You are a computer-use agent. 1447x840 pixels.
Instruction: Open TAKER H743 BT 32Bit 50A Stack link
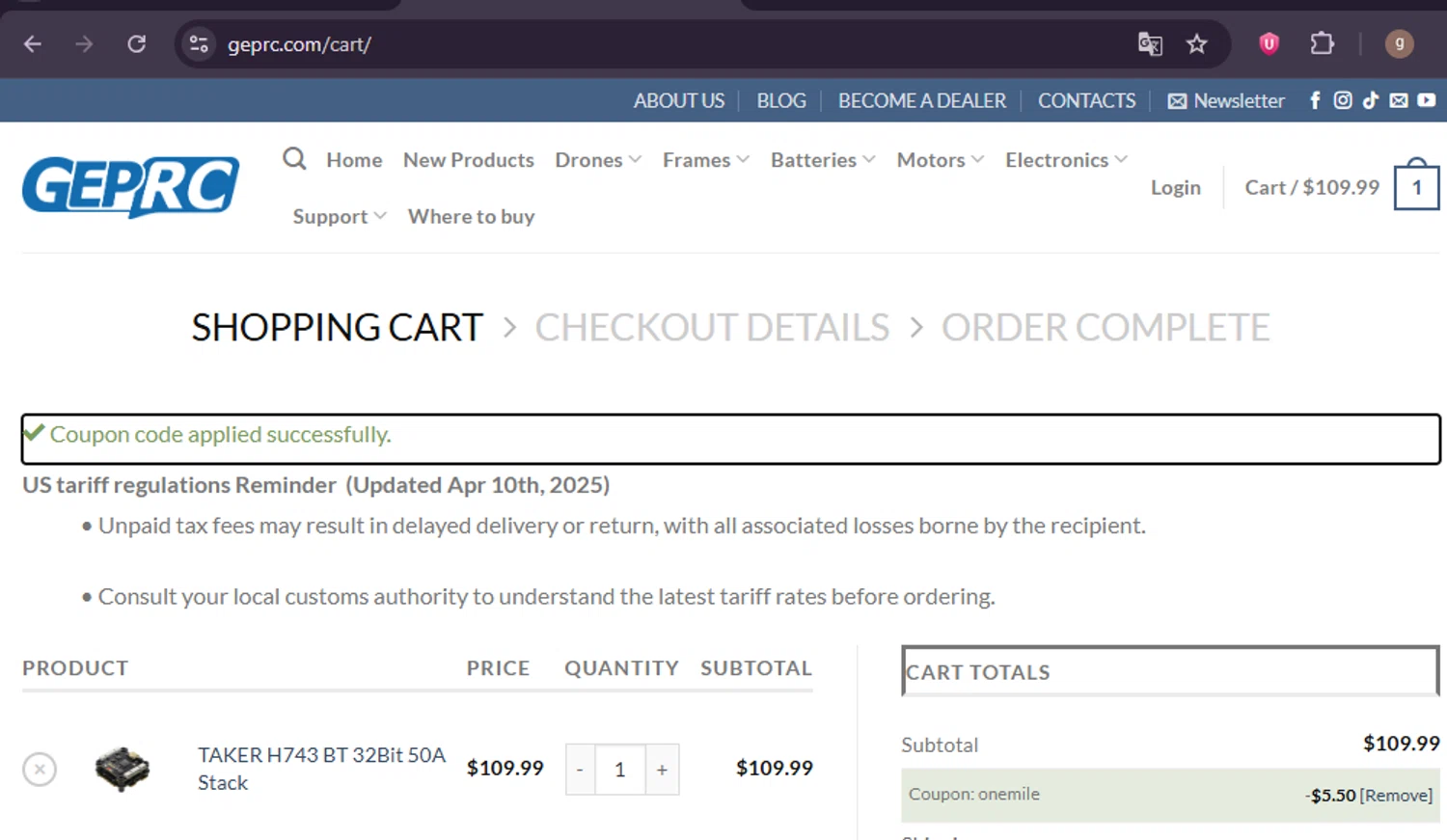[322, 769]
